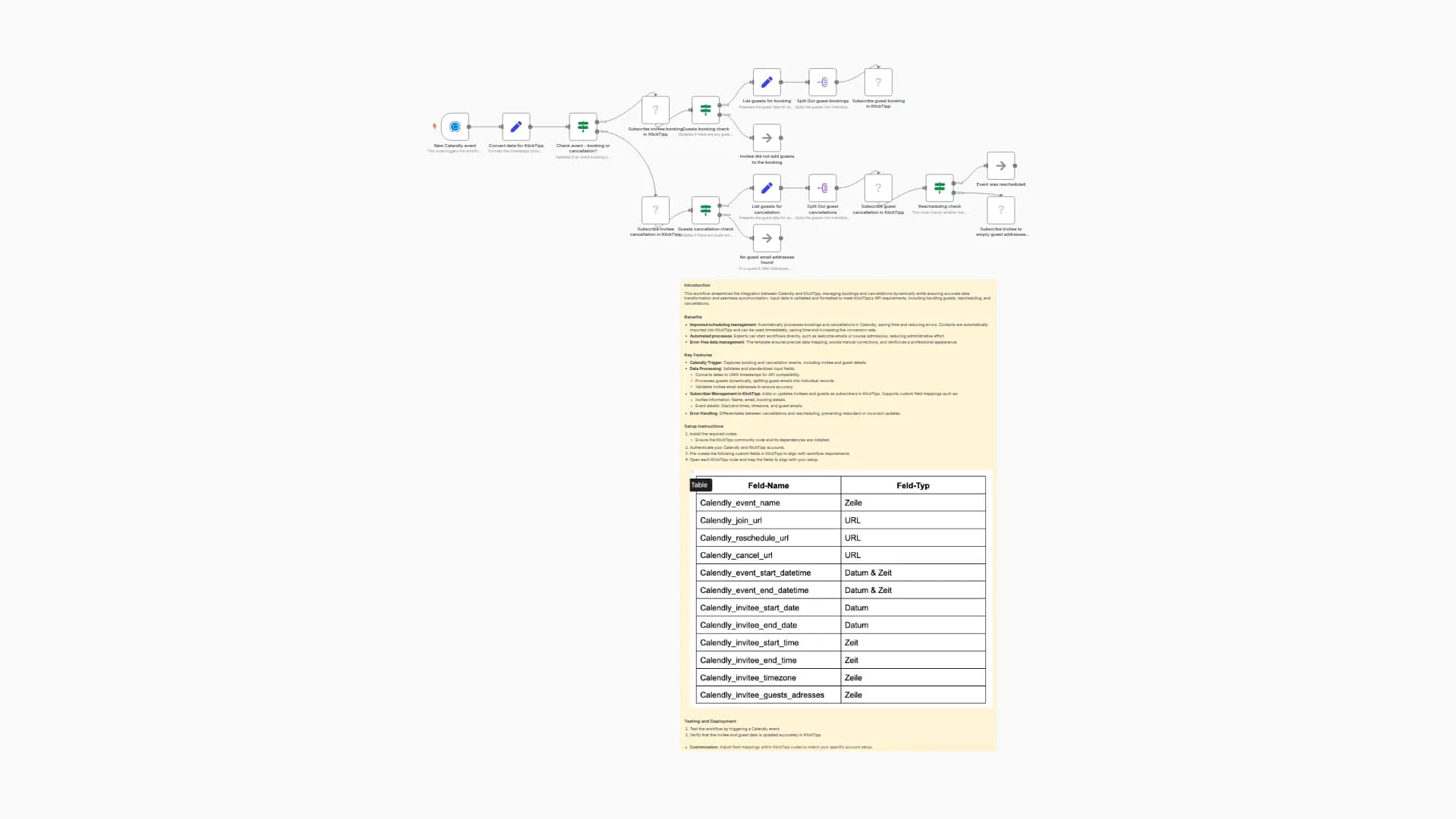Select Subscribe invitee to empty guest addresses node
Viewport: 1456px width, 819px height.
click(1001, 210)
